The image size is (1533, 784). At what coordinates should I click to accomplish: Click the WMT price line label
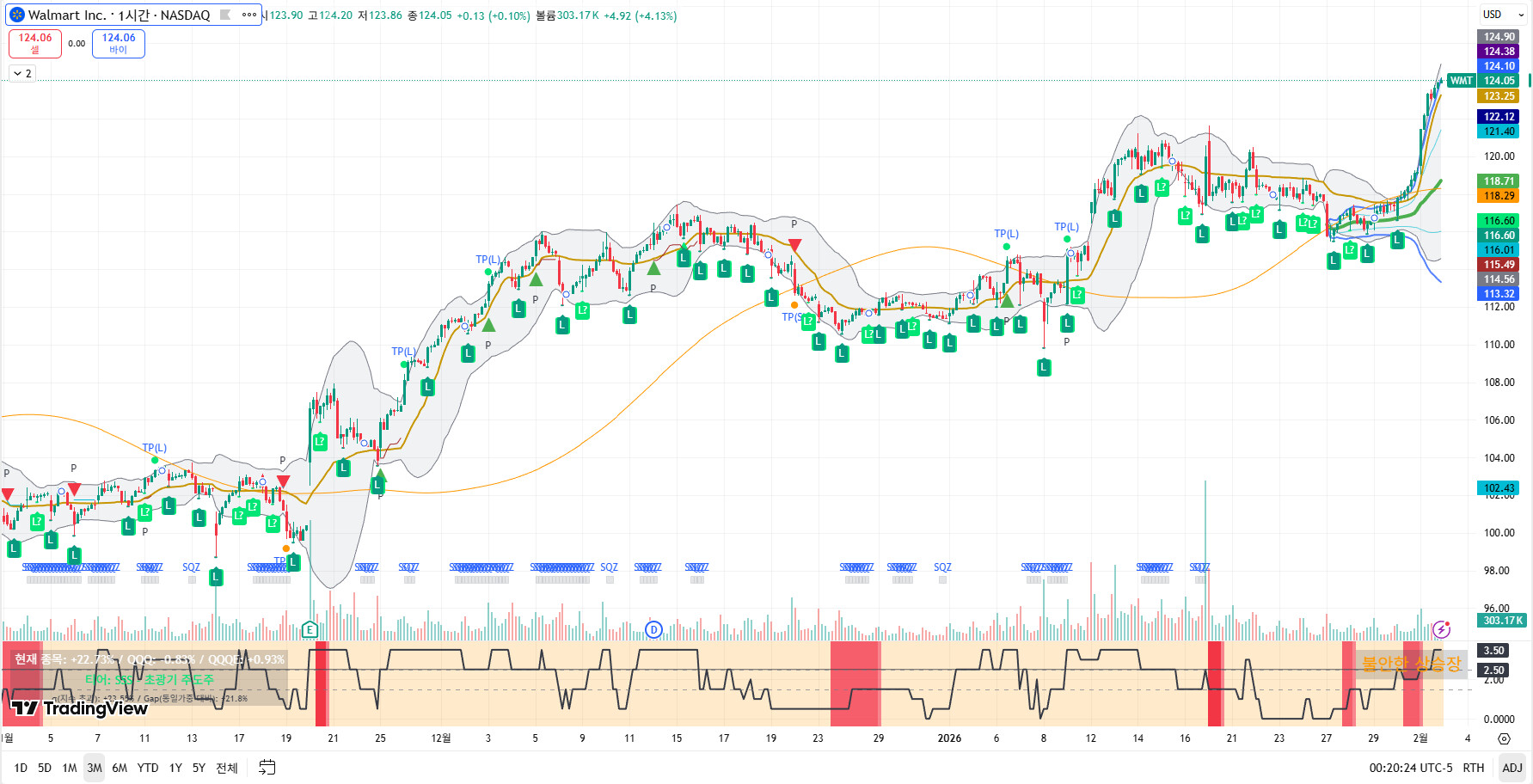click(1461, 81)
